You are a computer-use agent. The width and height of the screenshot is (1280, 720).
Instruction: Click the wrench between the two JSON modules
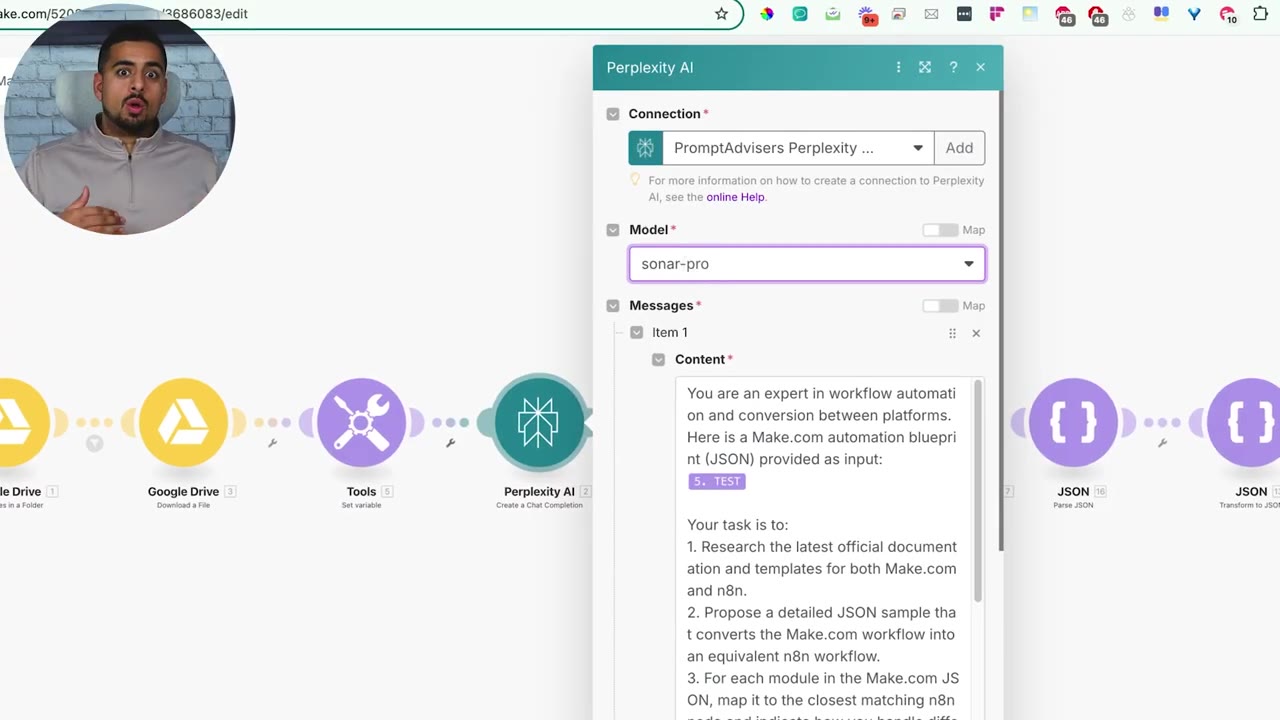(x=1162, y=443)
